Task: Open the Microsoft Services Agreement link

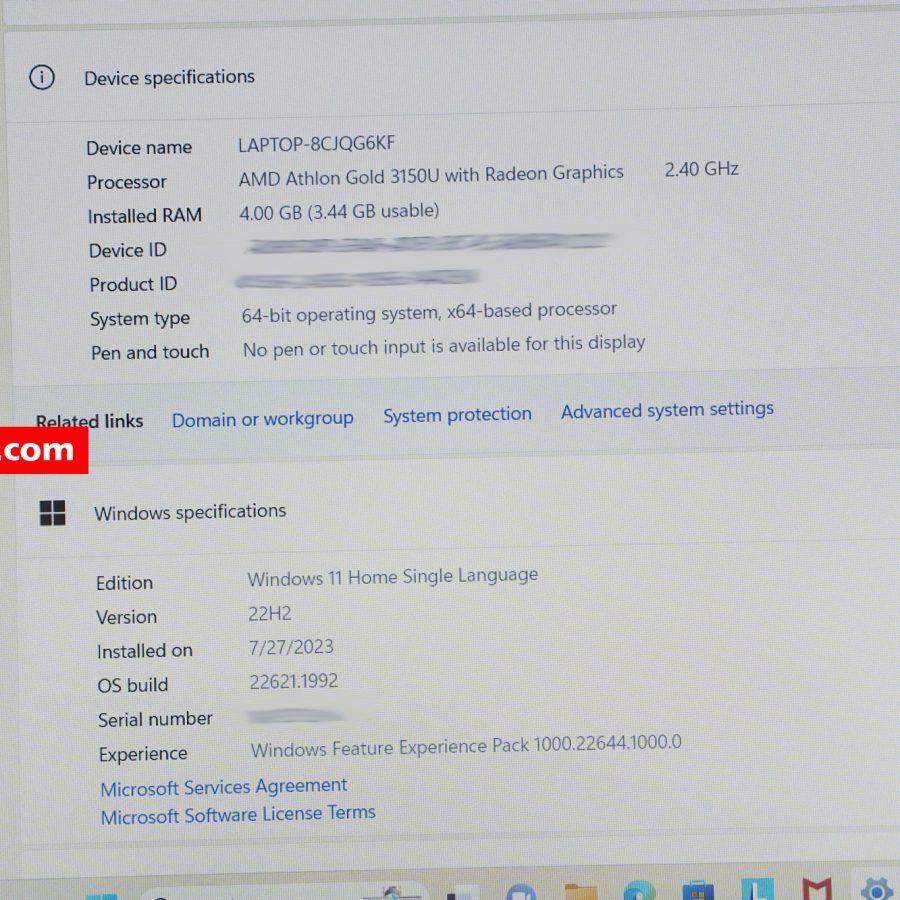Action: click(x=224, y=787)
